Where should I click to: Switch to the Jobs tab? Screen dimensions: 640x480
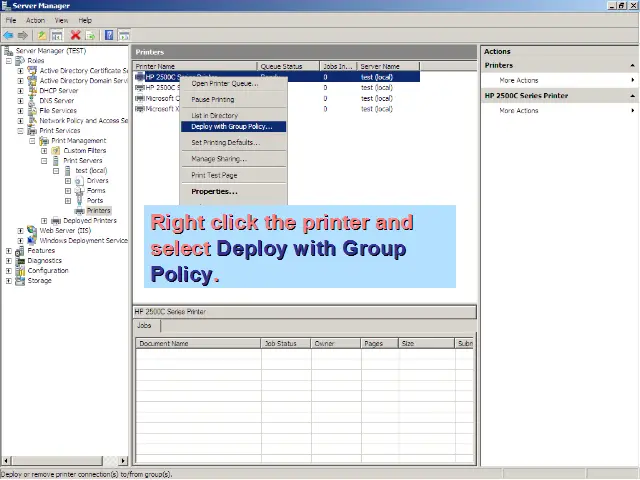pyautogui.click(x=147, y=326)
